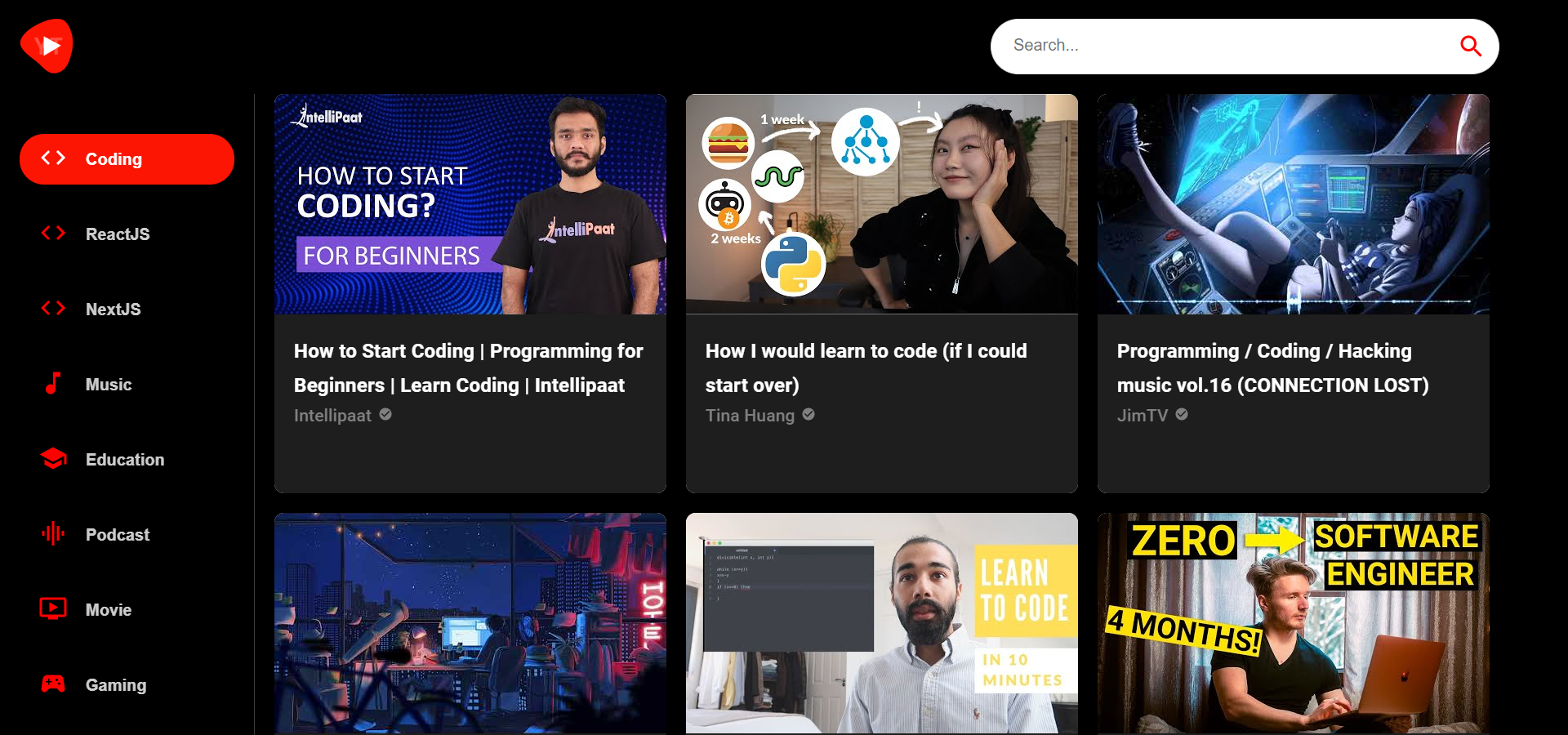Open the 'Zero to Software Engineer' thumbnail
The image size is (1568, 735).
pos(1293,622)
